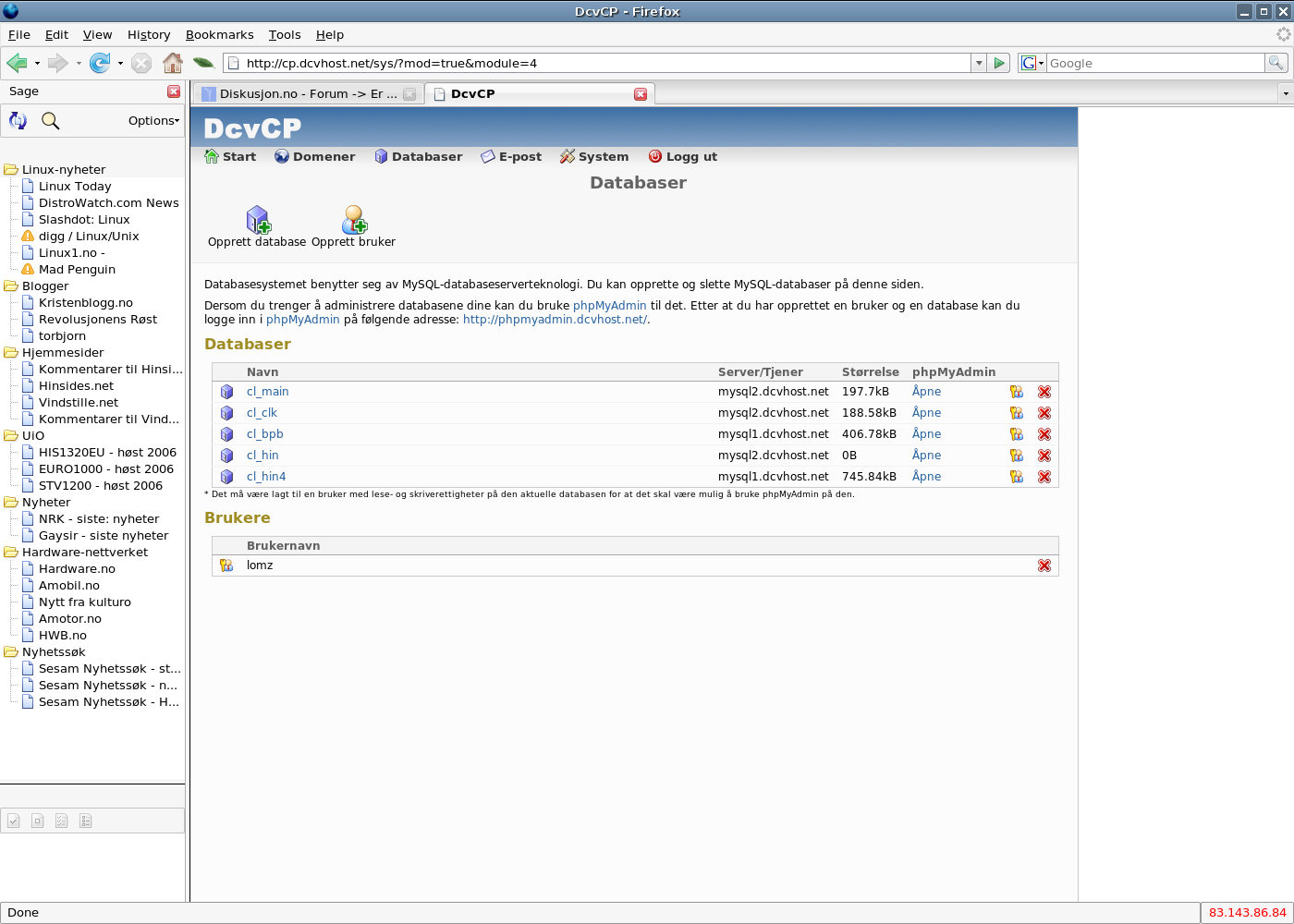This screenshot has height=924, width=1294.
Task: Go to the Home page
Action: click(x=173, y=63)
